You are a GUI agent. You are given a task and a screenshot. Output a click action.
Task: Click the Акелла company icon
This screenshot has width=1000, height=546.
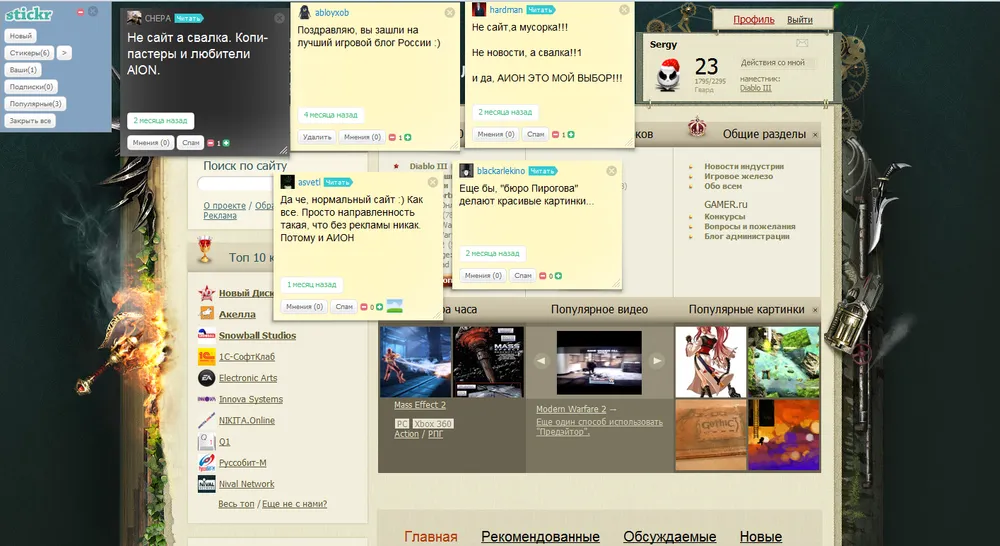coord(206,314)
